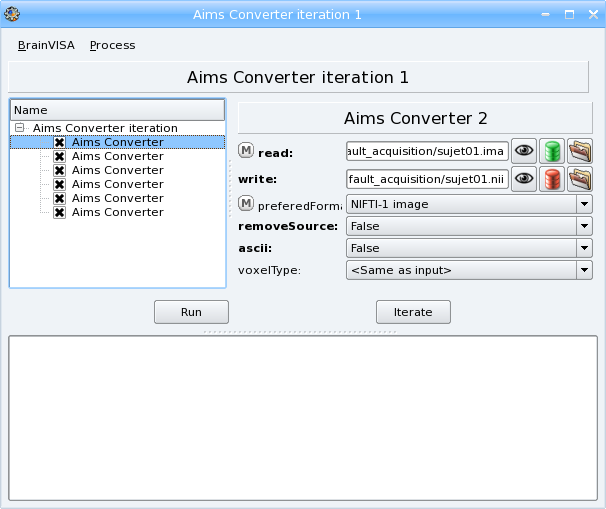This screenshot has width=606, height=509.
Task: Click the M modified icon beside read
Action: click(x=246, y=151)
